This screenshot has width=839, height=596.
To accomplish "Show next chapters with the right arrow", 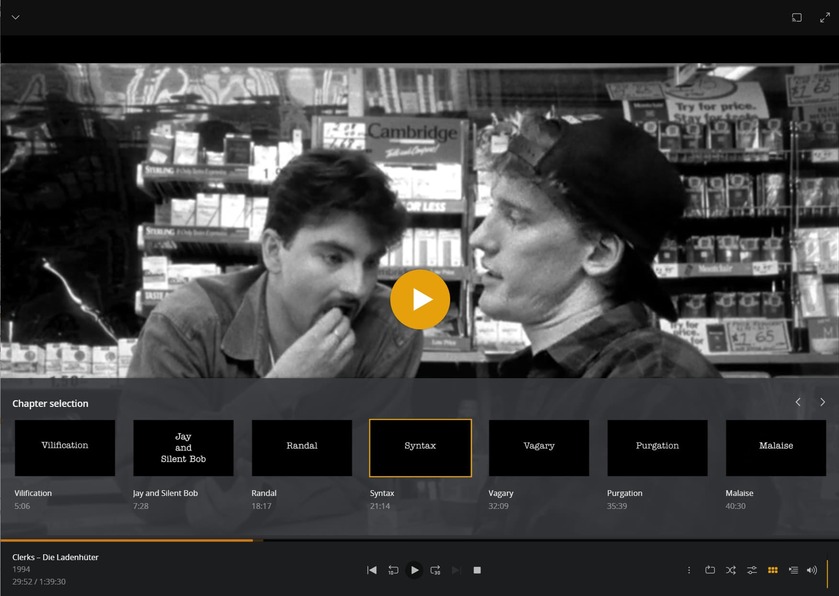I will tap(822, 402).
